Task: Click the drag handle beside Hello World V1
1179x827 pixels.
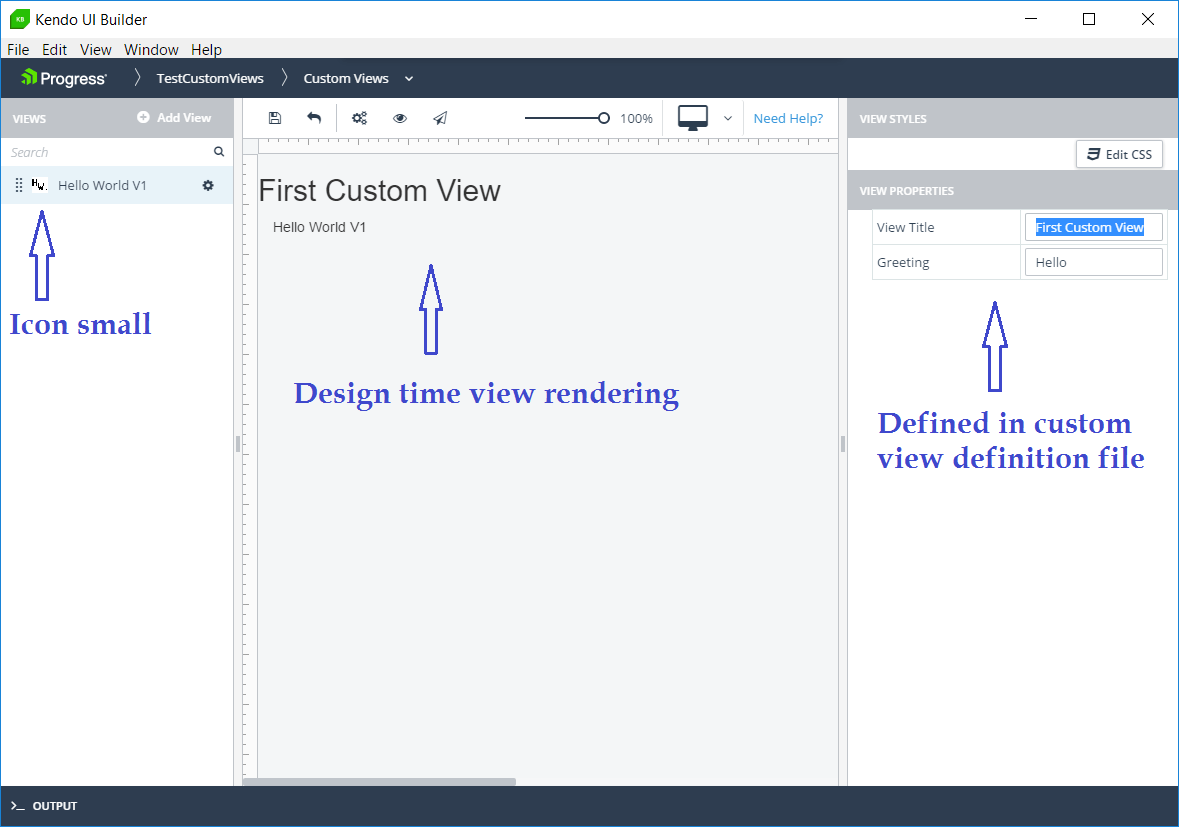Action: pyautogui.click(x=19, y=185)
